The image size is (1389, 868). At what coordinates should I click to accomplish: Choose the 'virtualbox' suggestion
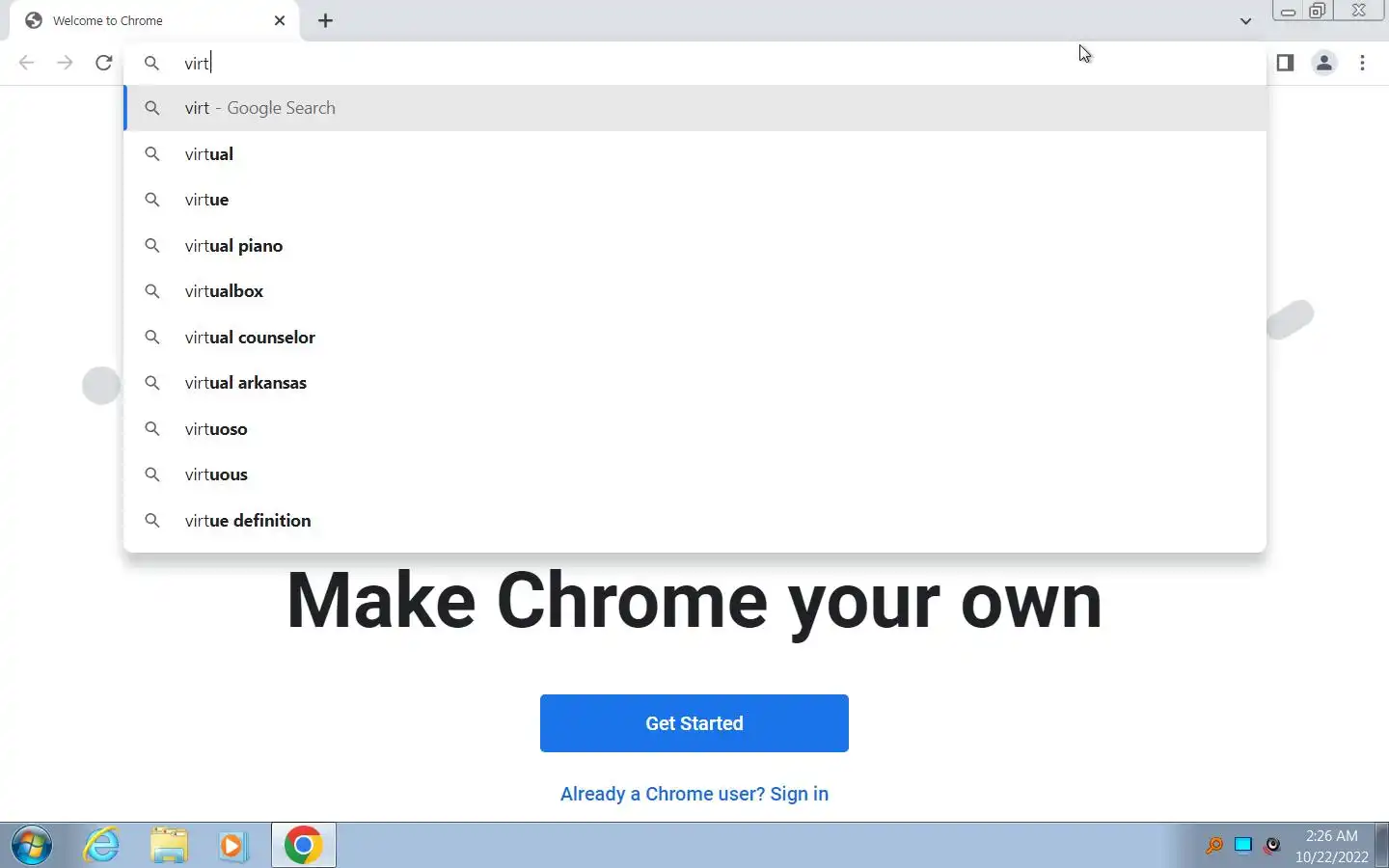pyautogui.click(x=694, y=291)
